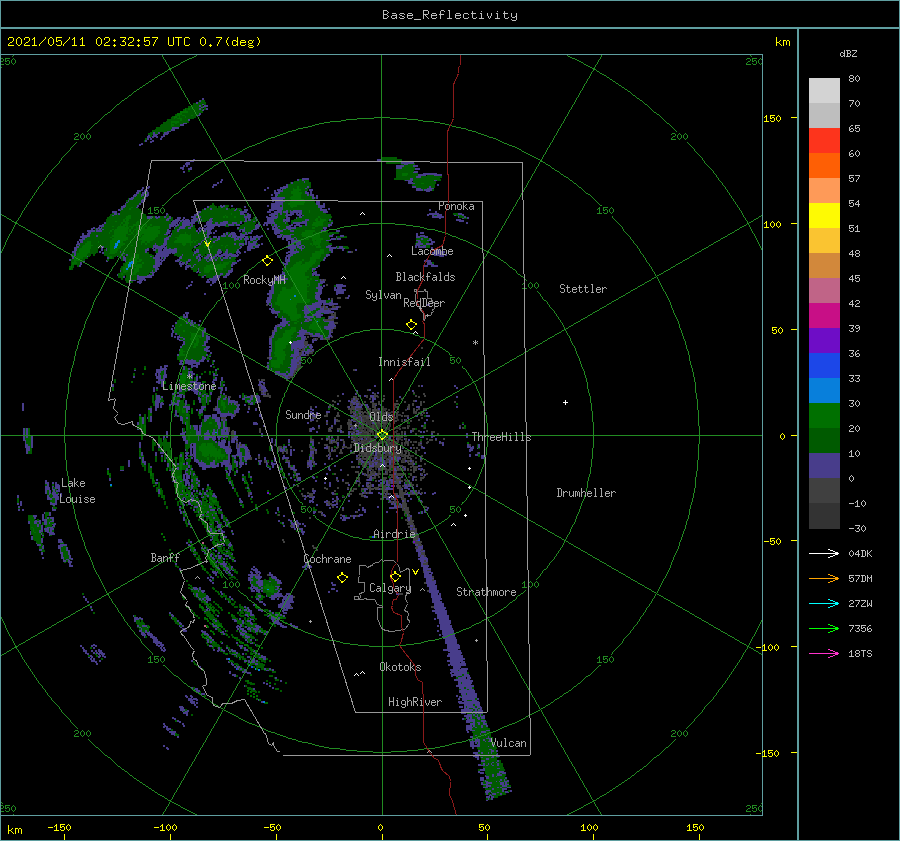Click the ThreeHills town label
900x841 pixels.
click(502, 437)
